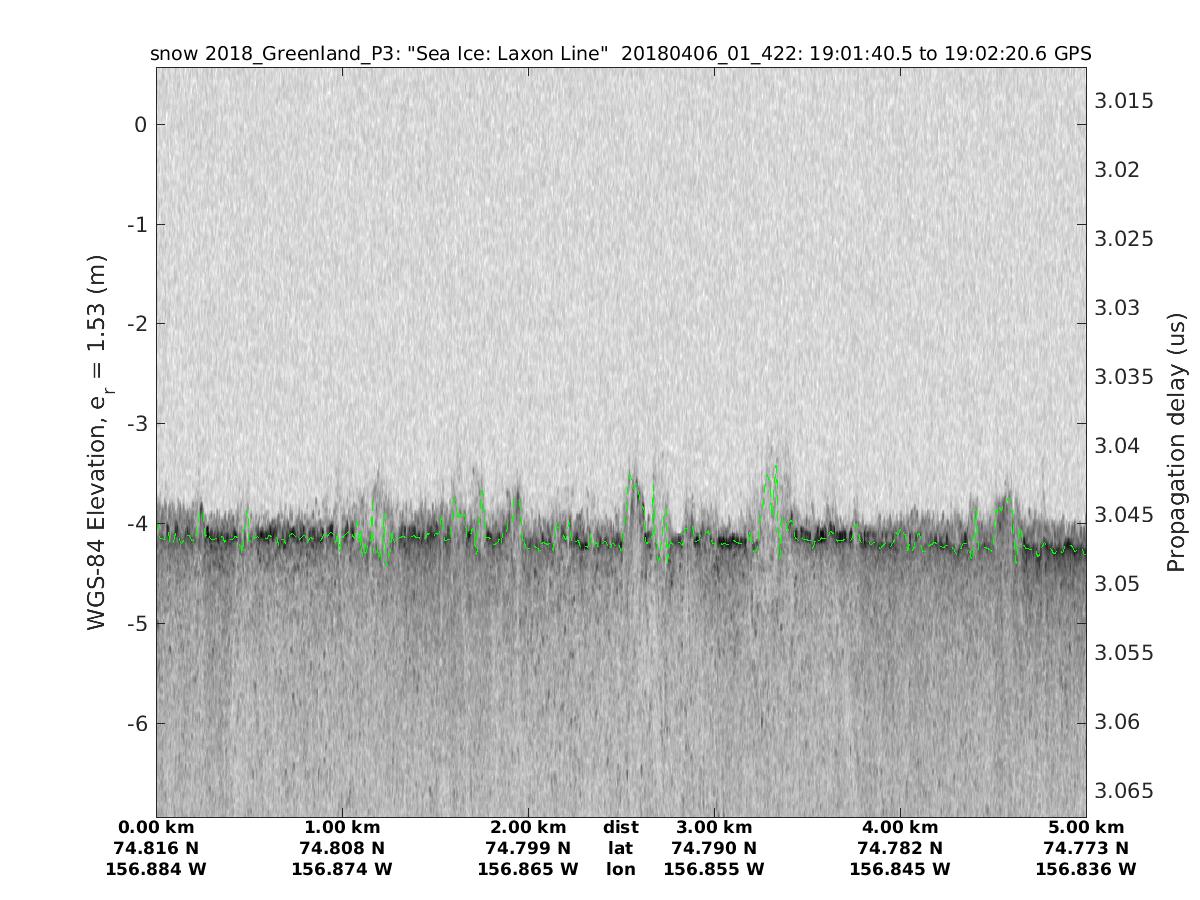Click the 3.015 propagation delay tick
Image resolution: width=1200 pixels, height=900 pixels.
[1125, 101]
